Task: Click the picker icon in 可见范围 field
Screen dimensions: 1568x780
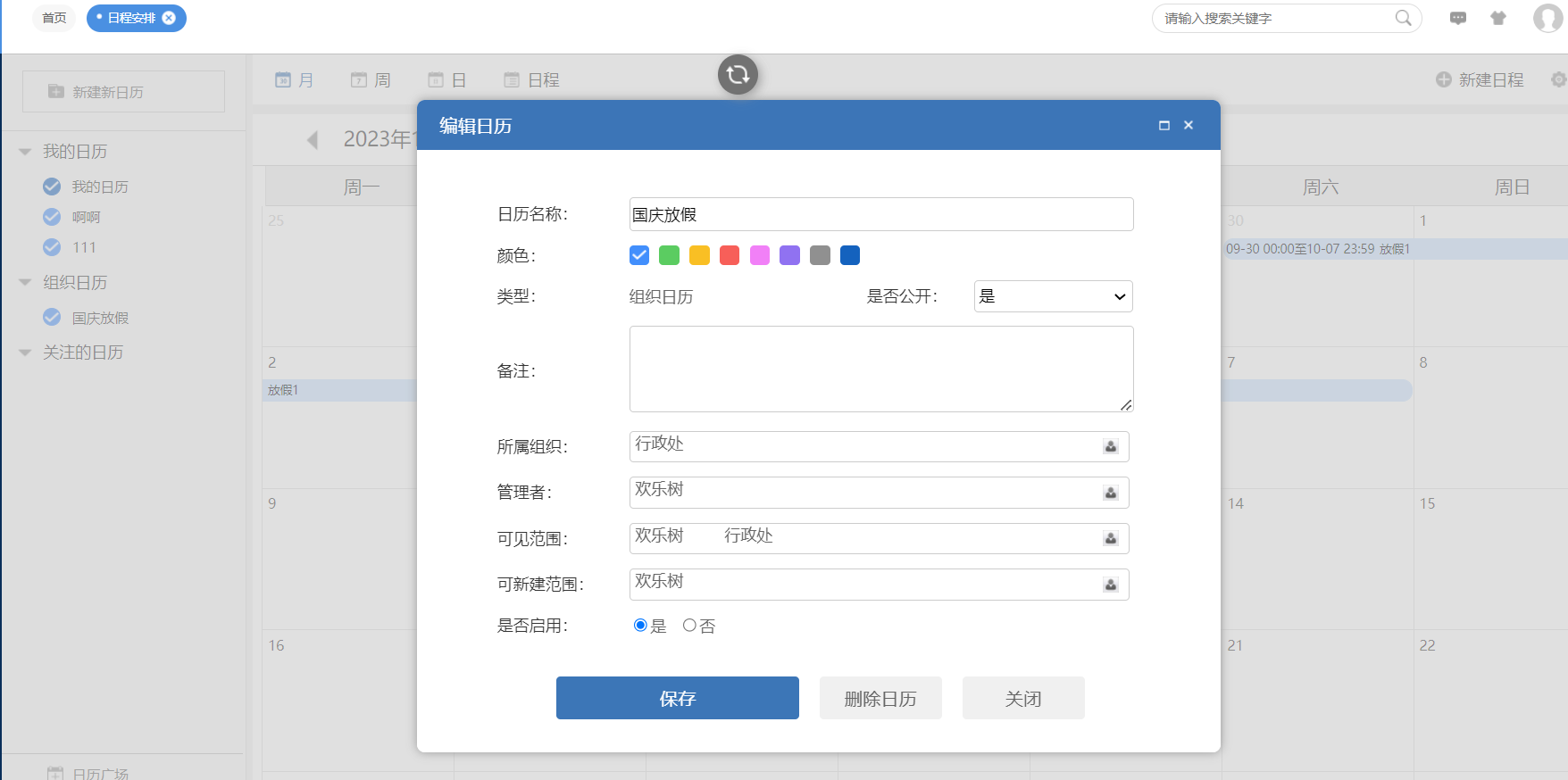Action: click(1111, 539)
